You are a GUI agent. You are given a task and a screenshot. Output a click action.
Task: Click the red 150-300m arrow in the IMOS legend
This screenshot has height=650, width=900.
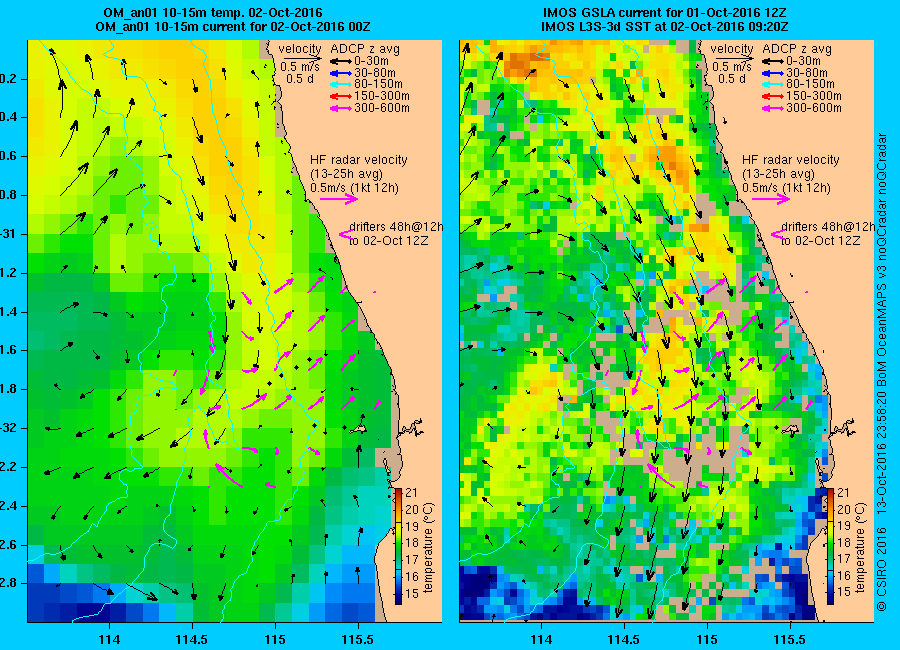(x=773, y=96)
